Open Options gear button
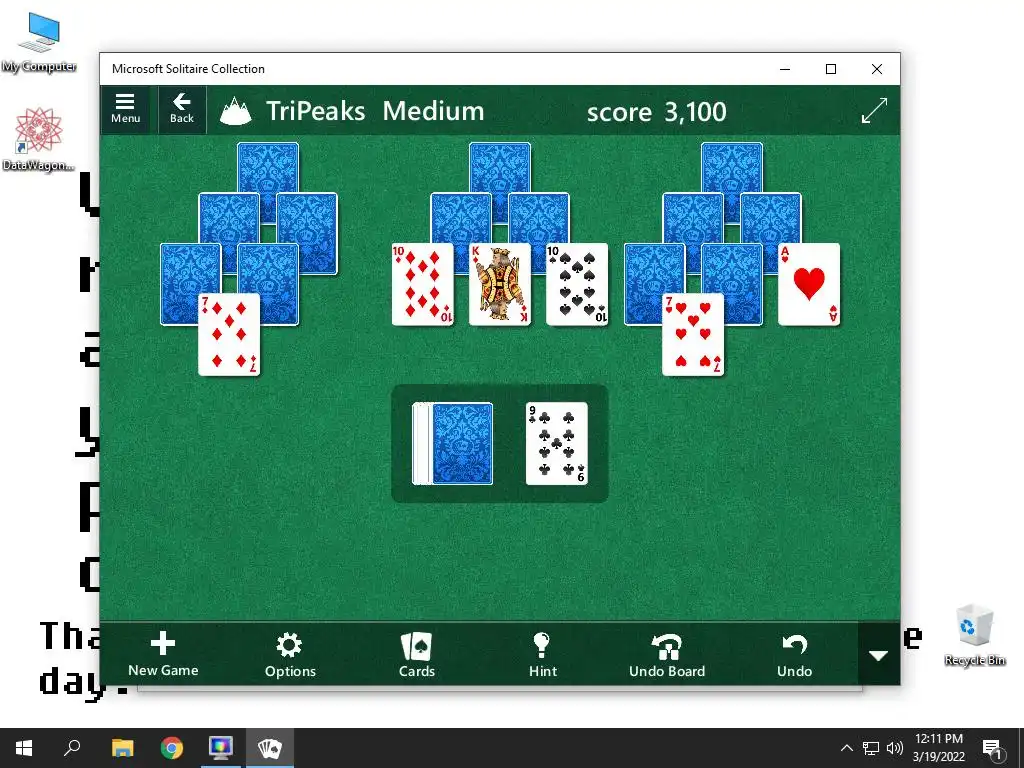 click(290, 654)
